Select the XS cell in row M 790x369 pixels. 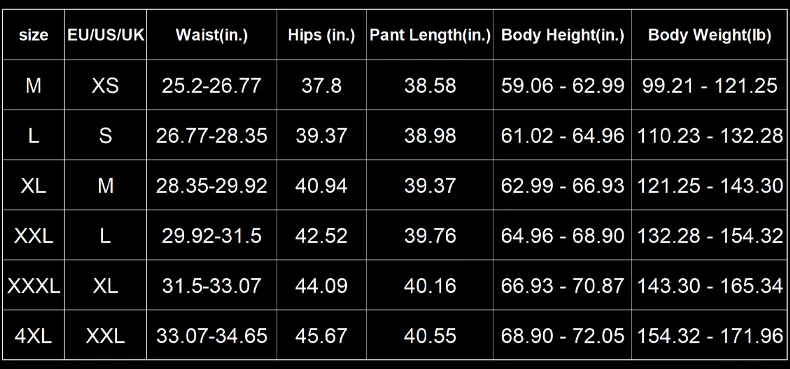[105, 86]
